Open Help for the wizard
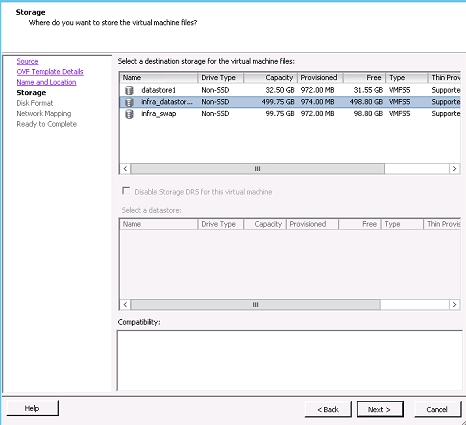The height and width of the screenshot is (425, 466). click(x=32, y=408)
